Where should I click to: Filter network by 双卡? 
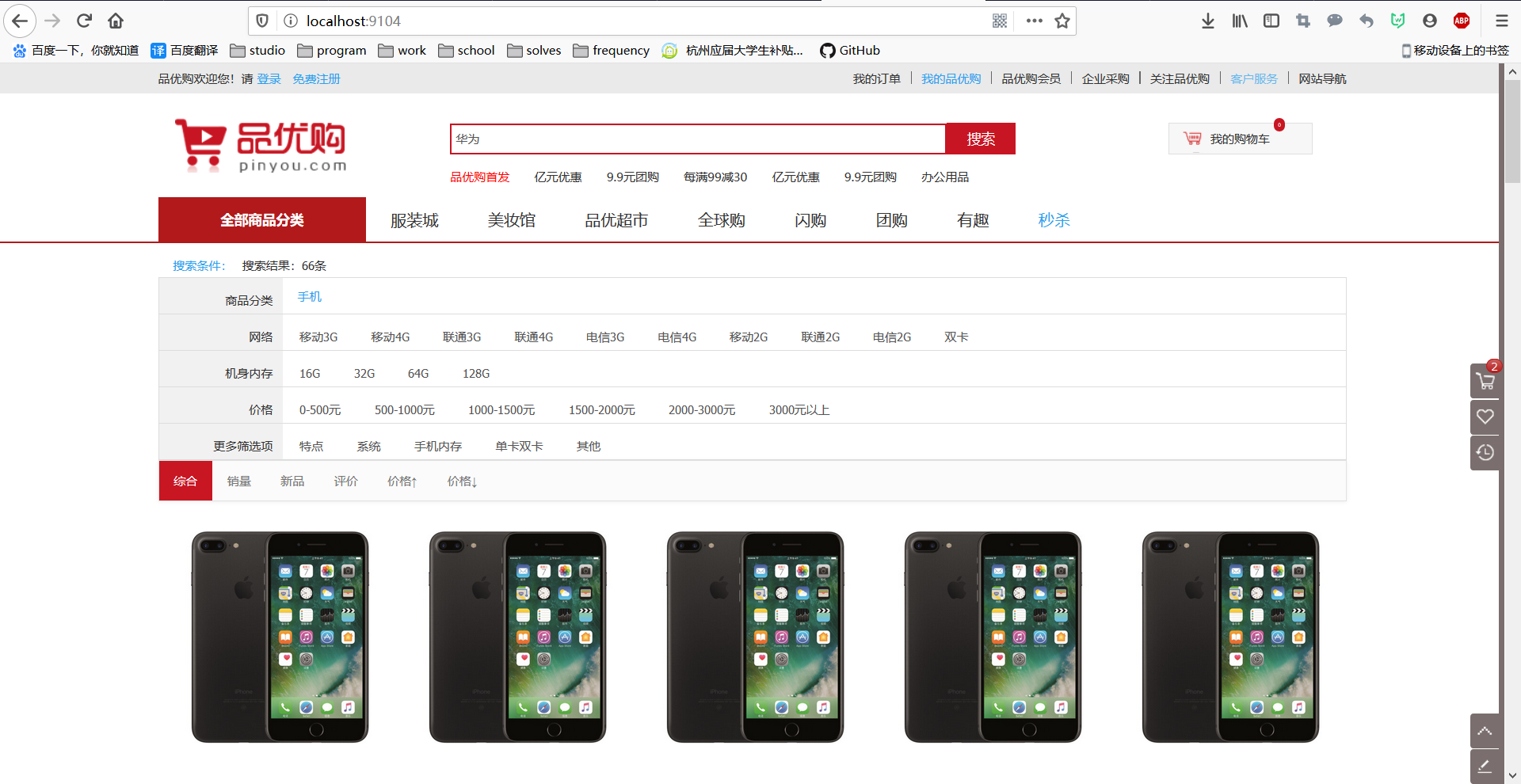(x=956, y=337)
